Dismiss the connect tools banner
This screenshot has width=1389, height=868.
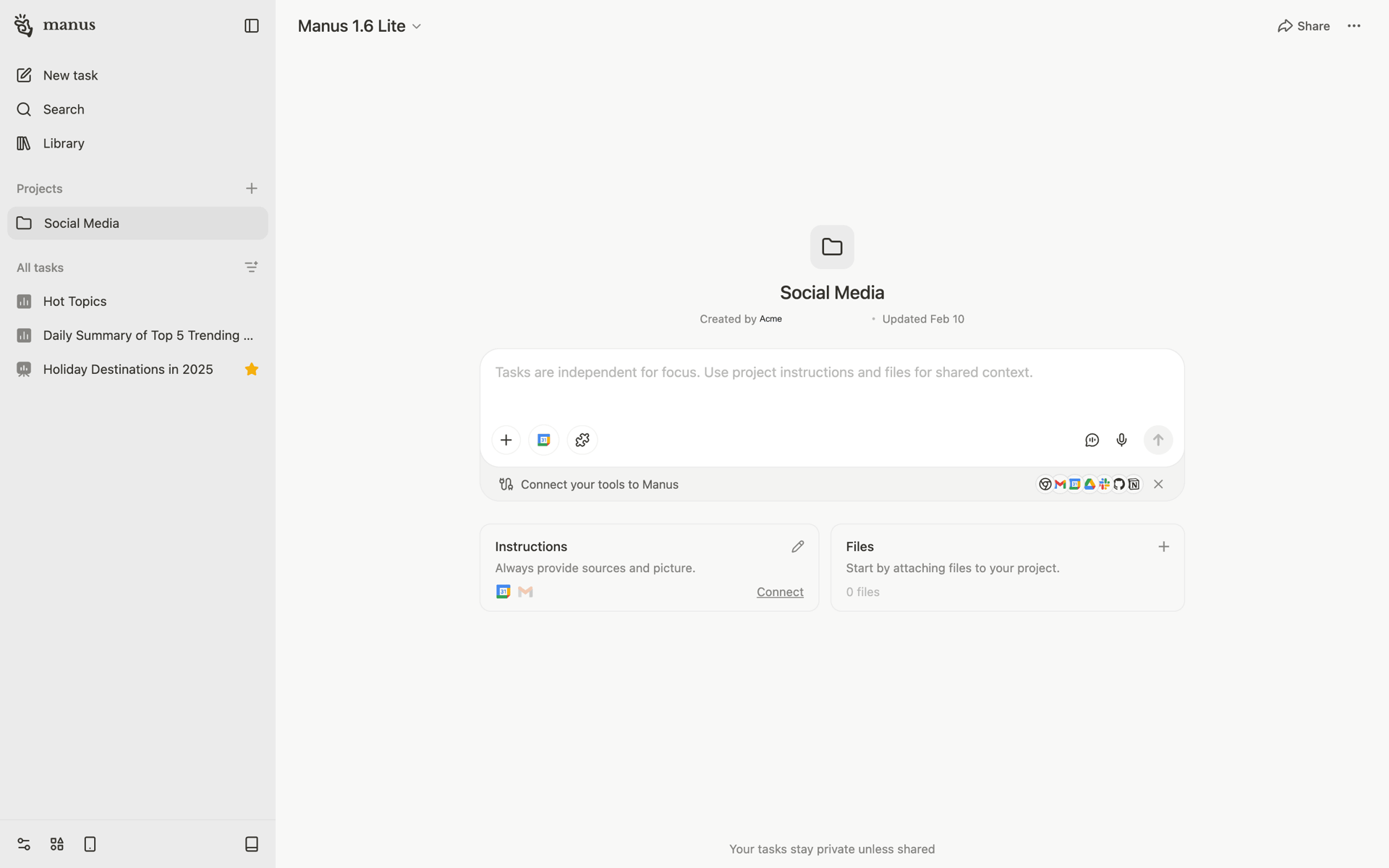(1158, 485)
